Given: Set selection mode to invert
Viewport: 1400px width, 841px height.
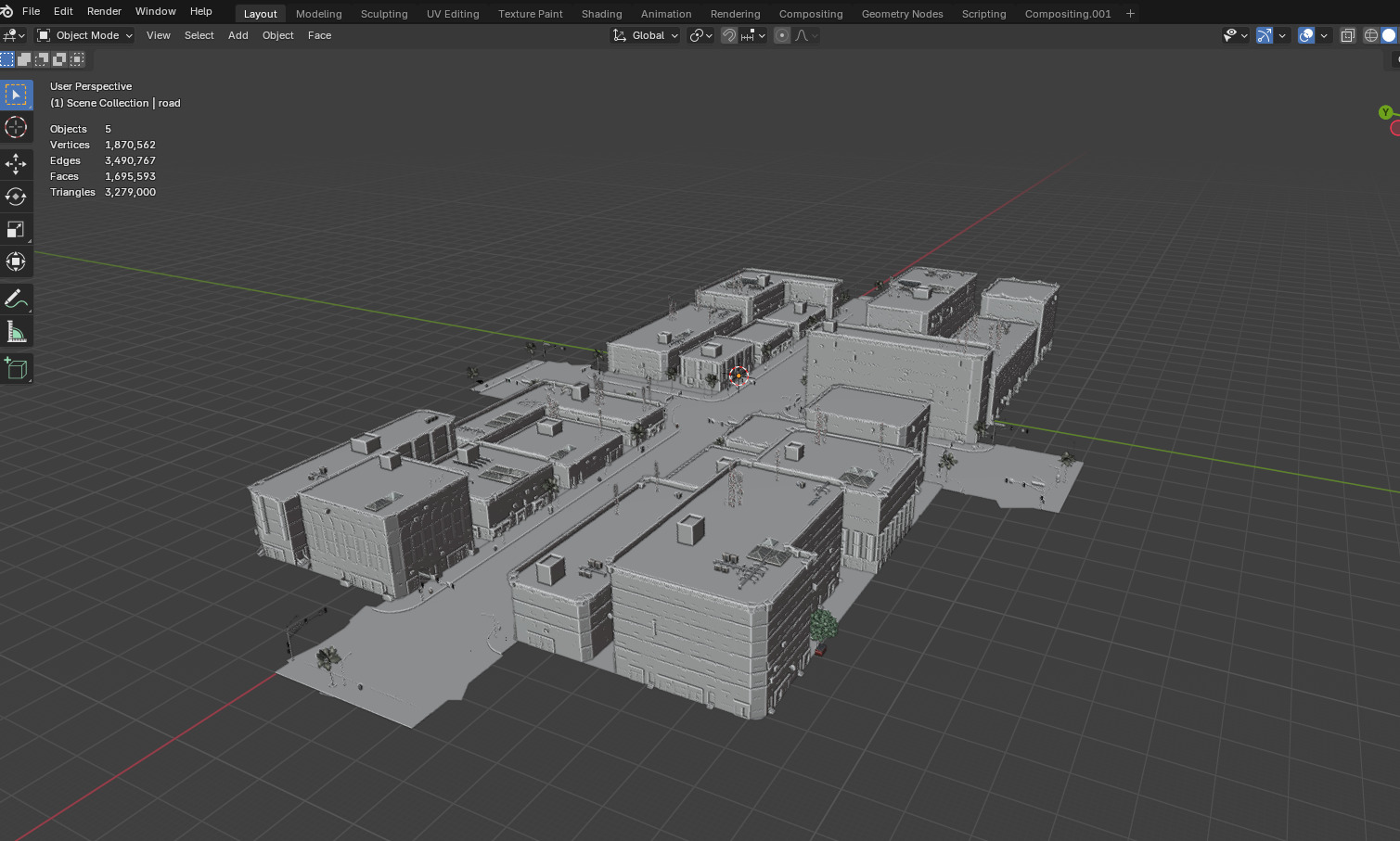Looking at the screenshot, I should (x=59, y=59).
